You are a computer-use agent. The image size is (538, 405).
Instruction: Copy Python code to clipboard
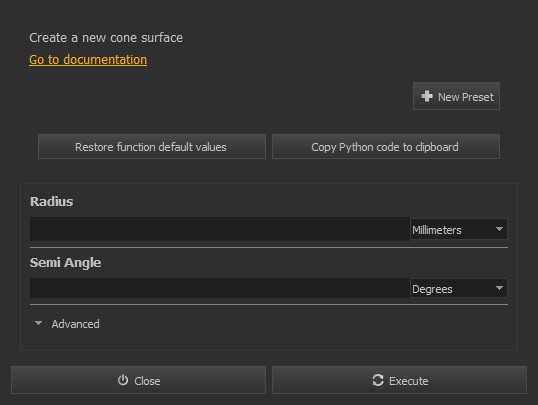pyautogui.click(x=386, y=147)
